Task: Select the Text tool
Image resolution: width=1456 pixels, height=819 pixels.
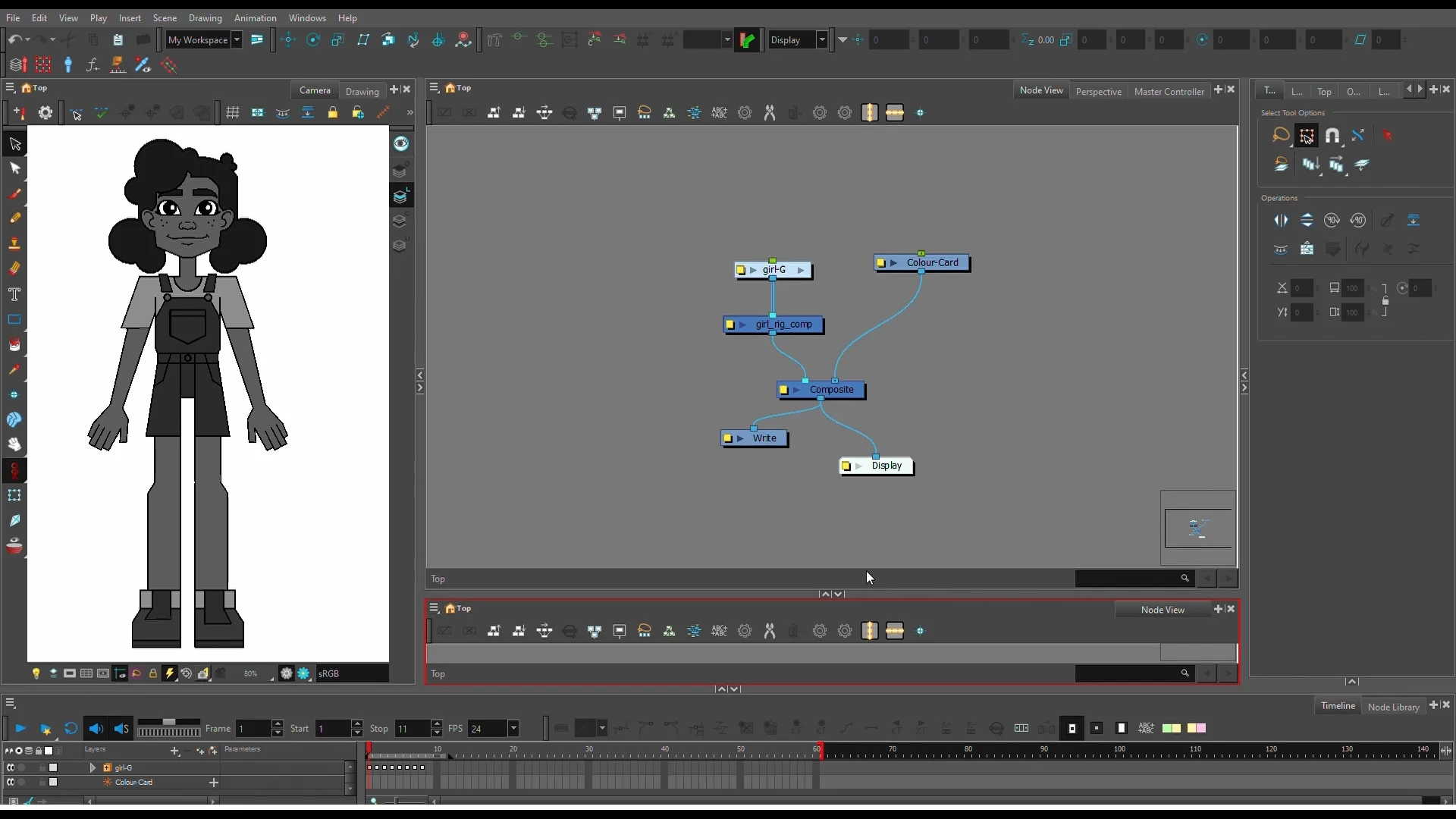Action: point(15,296)
